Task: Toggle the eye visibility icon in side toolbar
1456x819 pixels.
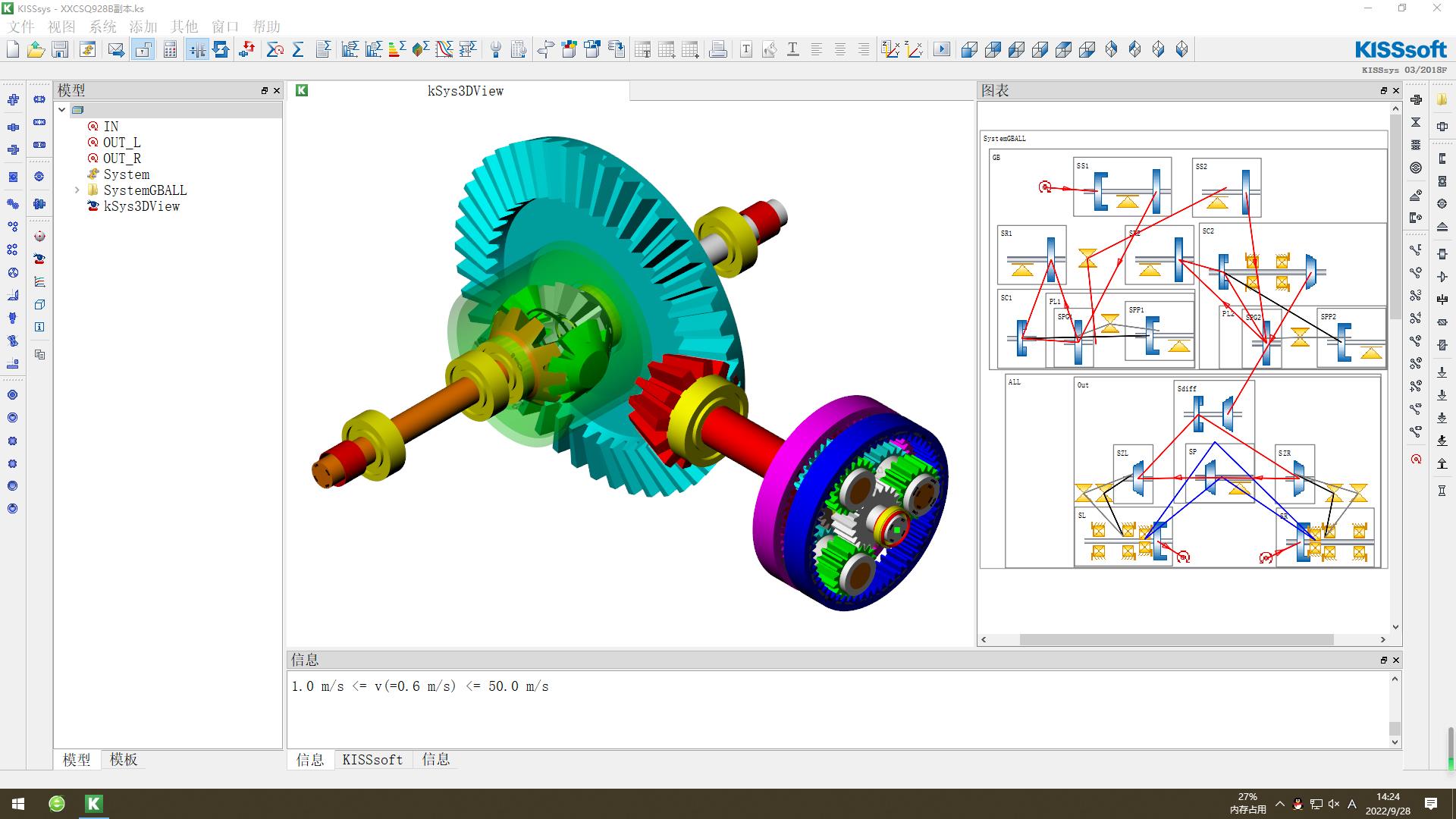Action: [39, 259]
